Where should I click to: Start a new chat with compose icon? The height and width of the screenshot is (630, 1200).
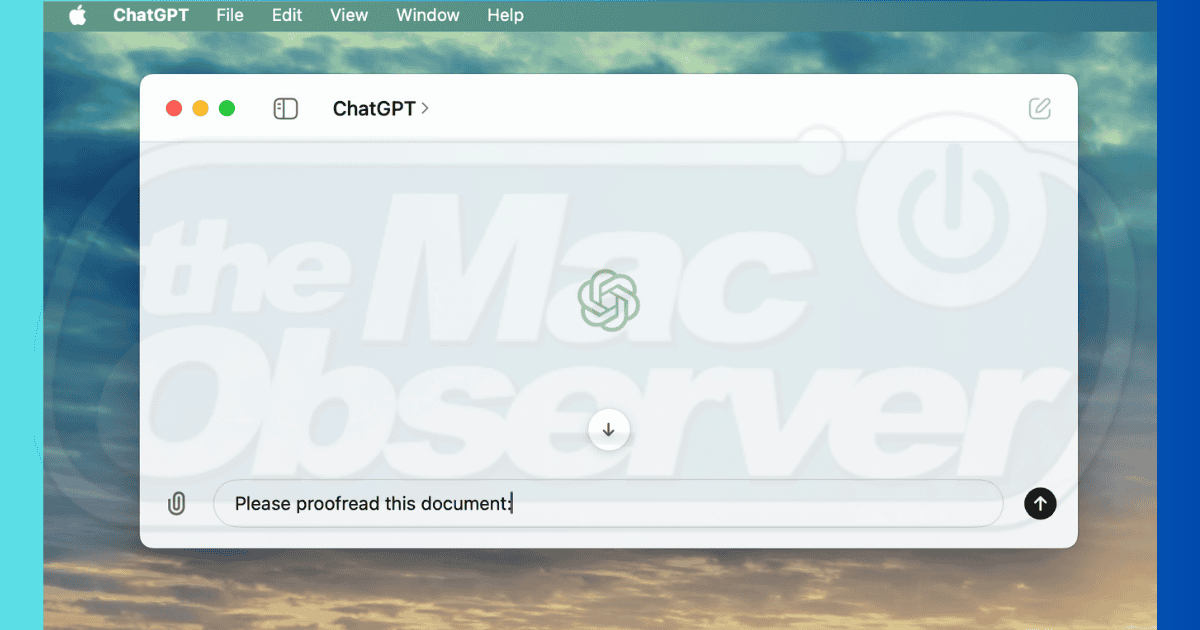coord(1040,109)
